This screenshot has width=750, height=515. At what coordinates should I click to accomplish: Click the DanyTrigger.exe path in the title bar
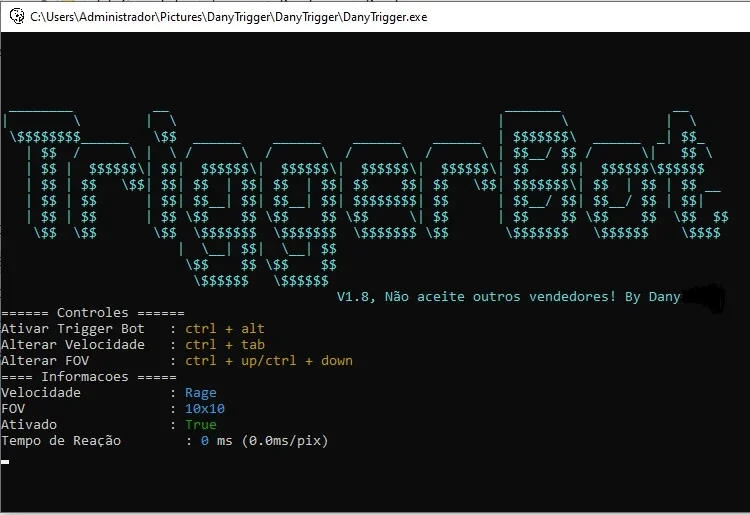[228, 17]
